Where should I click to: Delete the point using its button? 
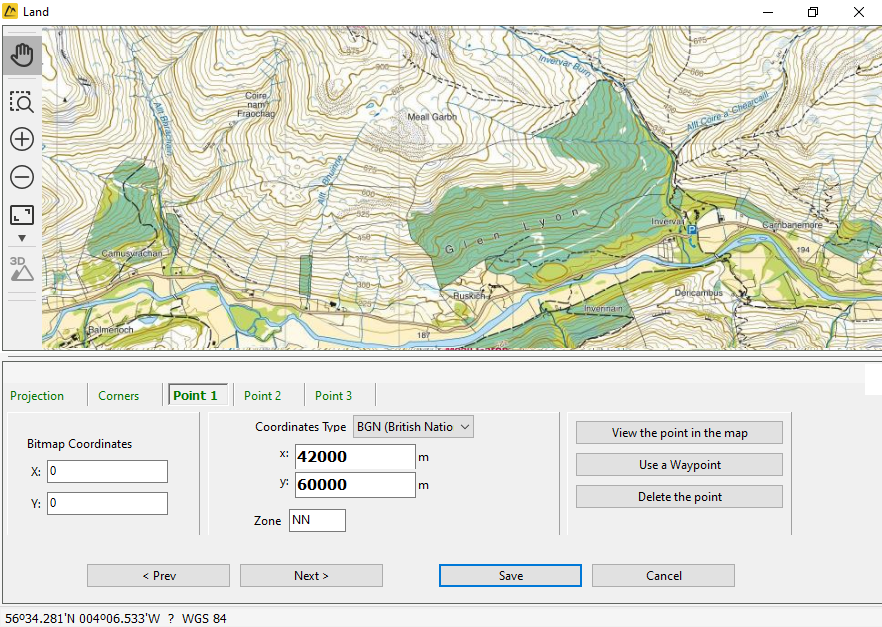(x=679, y=497)
